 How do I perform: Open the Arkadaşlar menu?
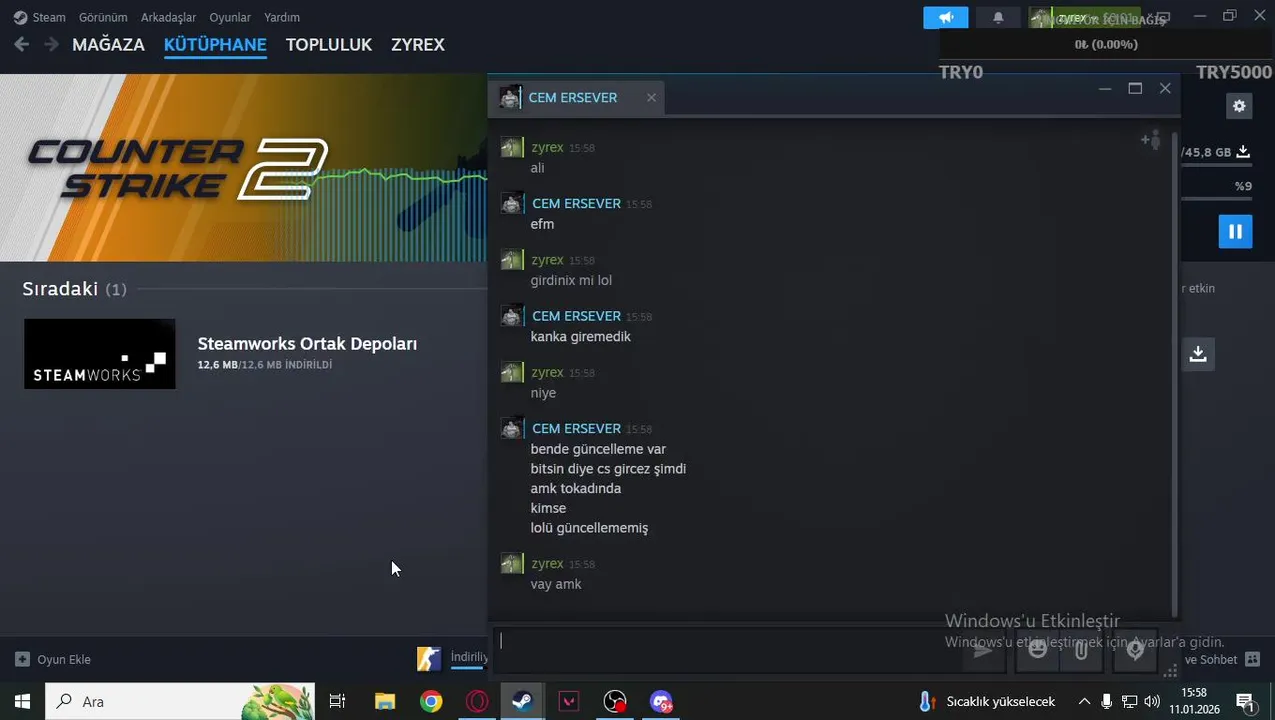tap(168, 17)
